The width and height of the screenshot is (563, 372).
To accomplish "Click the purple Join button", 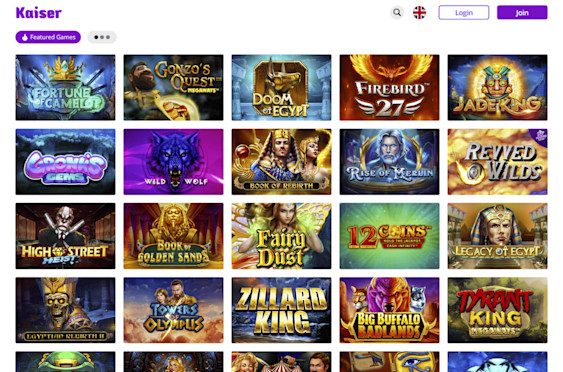I will 522,13.
